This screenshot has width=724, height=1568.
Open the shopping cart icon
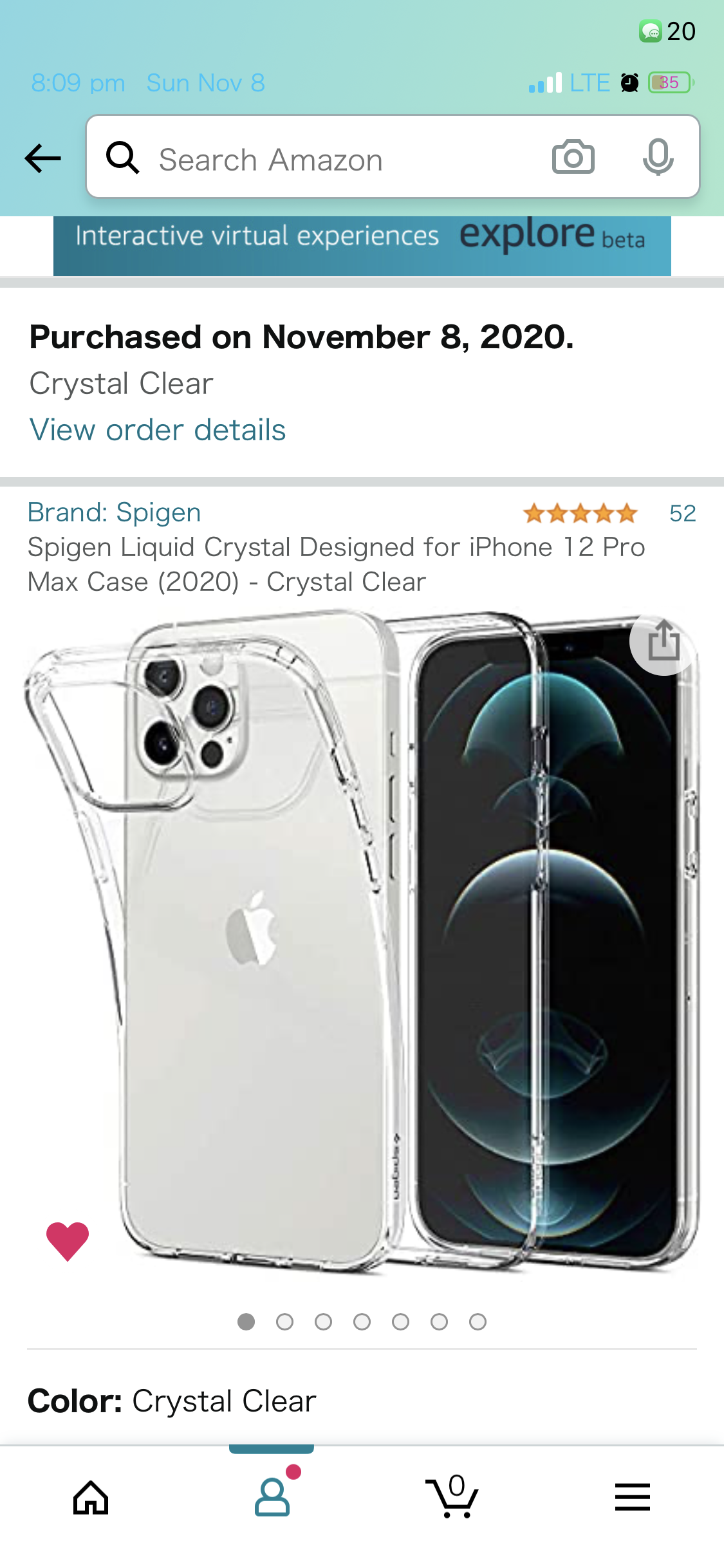452,1497
